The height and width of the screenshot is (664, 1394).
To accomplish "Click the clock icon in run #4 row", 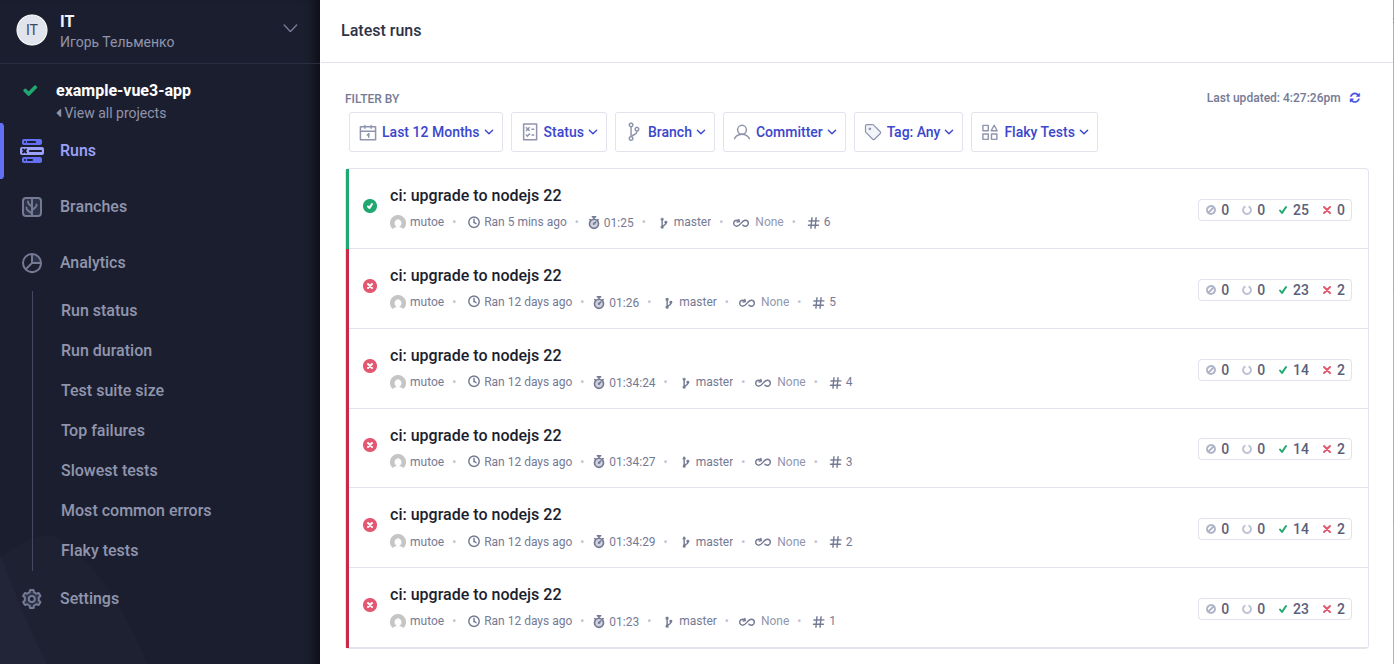I will (474, 382).
